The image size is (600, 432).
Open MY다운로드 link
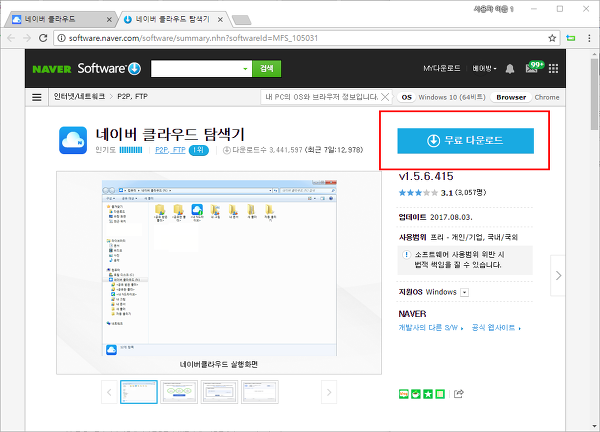click(x=442, y=68)
